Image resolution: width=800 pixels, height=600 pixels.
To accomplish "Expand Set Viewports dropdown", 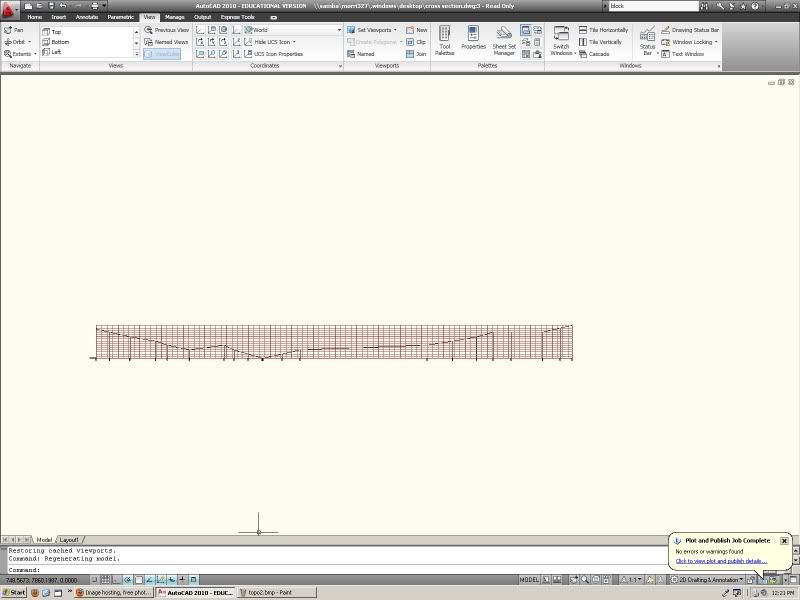I will pos(395,30).
